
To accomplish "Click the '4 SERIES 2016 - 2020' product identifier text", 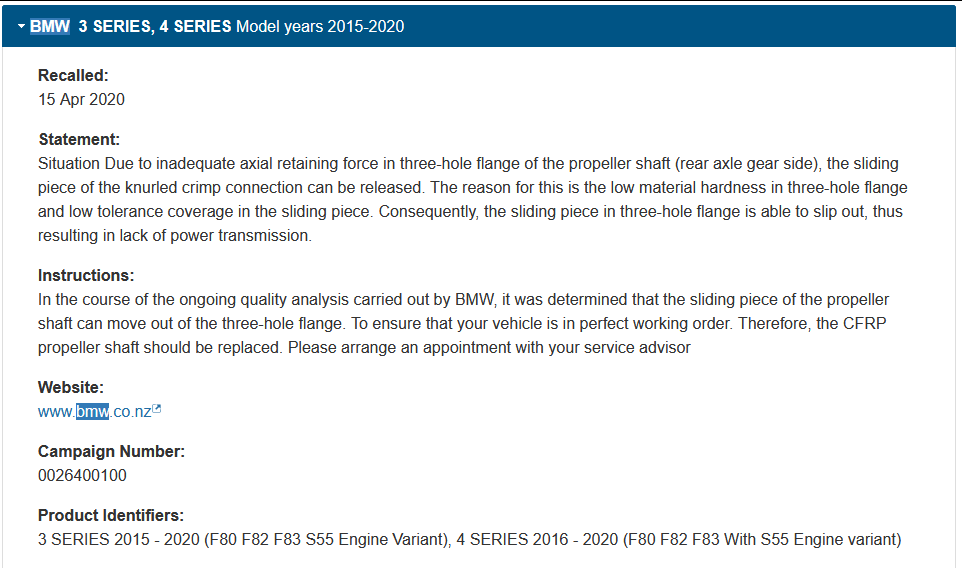I will point(537,539).
